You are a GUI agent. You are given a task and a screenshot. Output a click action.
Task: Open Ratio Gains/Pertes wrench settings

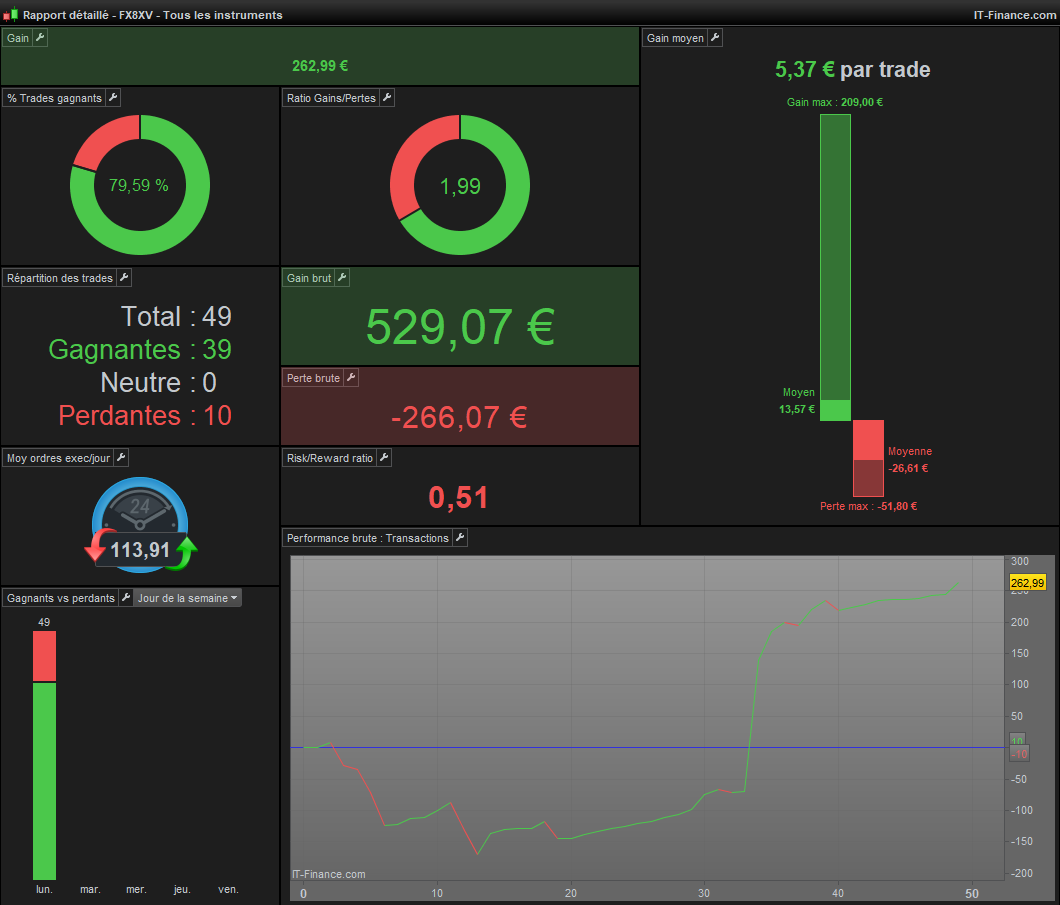click(x=387, y=98)
